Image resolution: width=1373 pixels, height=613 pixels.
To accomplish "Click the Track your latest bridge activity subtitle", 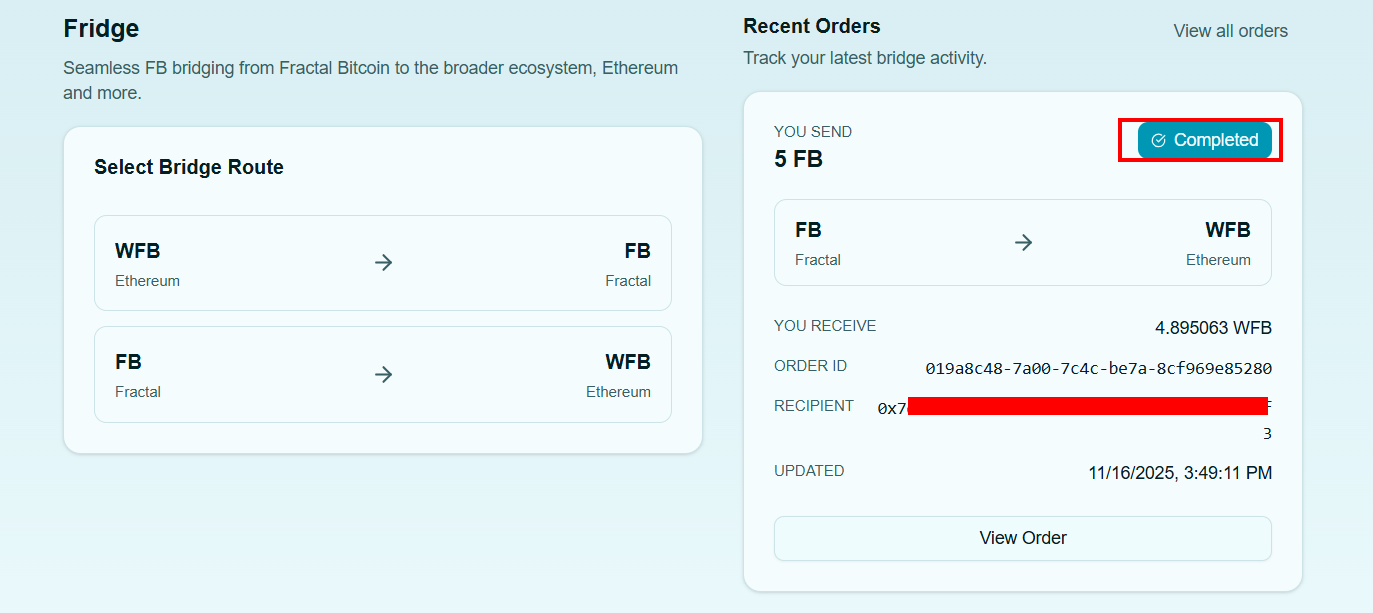I will [864, 58].
